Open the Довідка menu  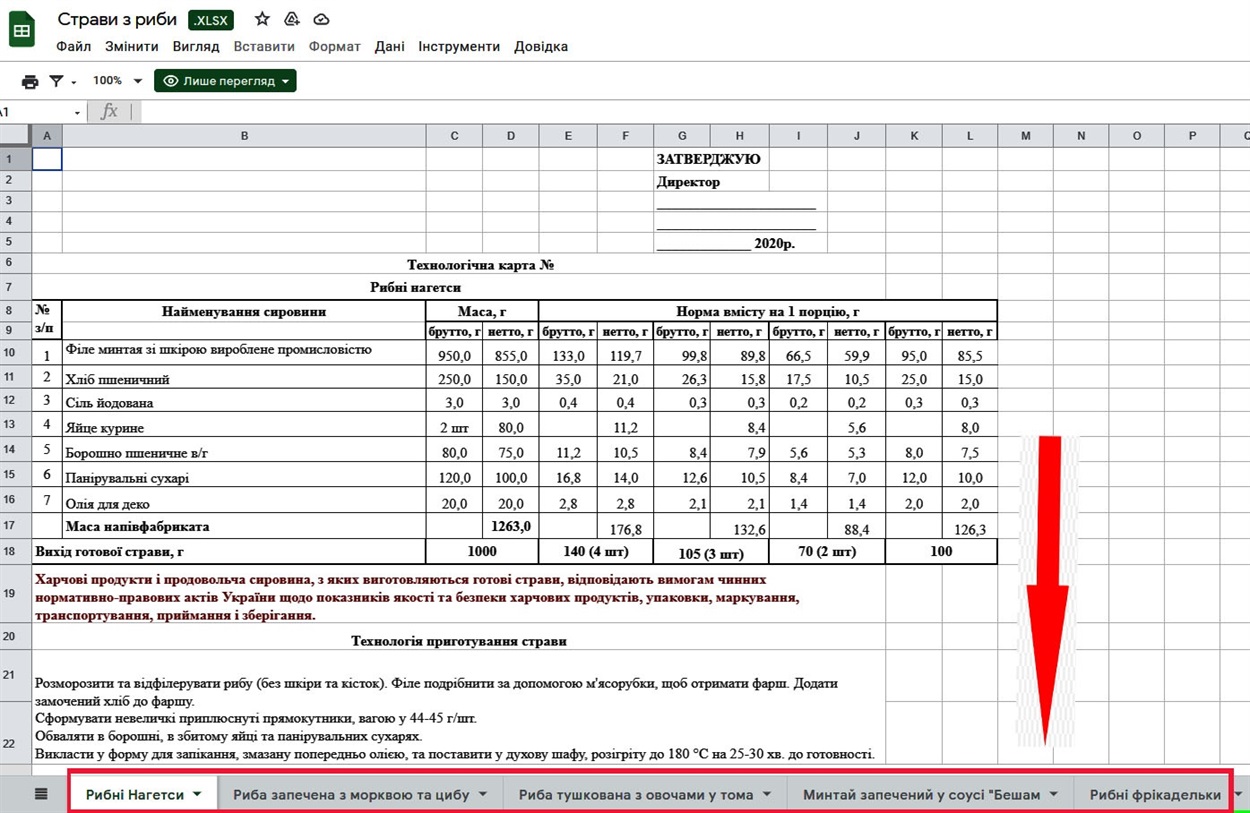(x=541, y=46)
